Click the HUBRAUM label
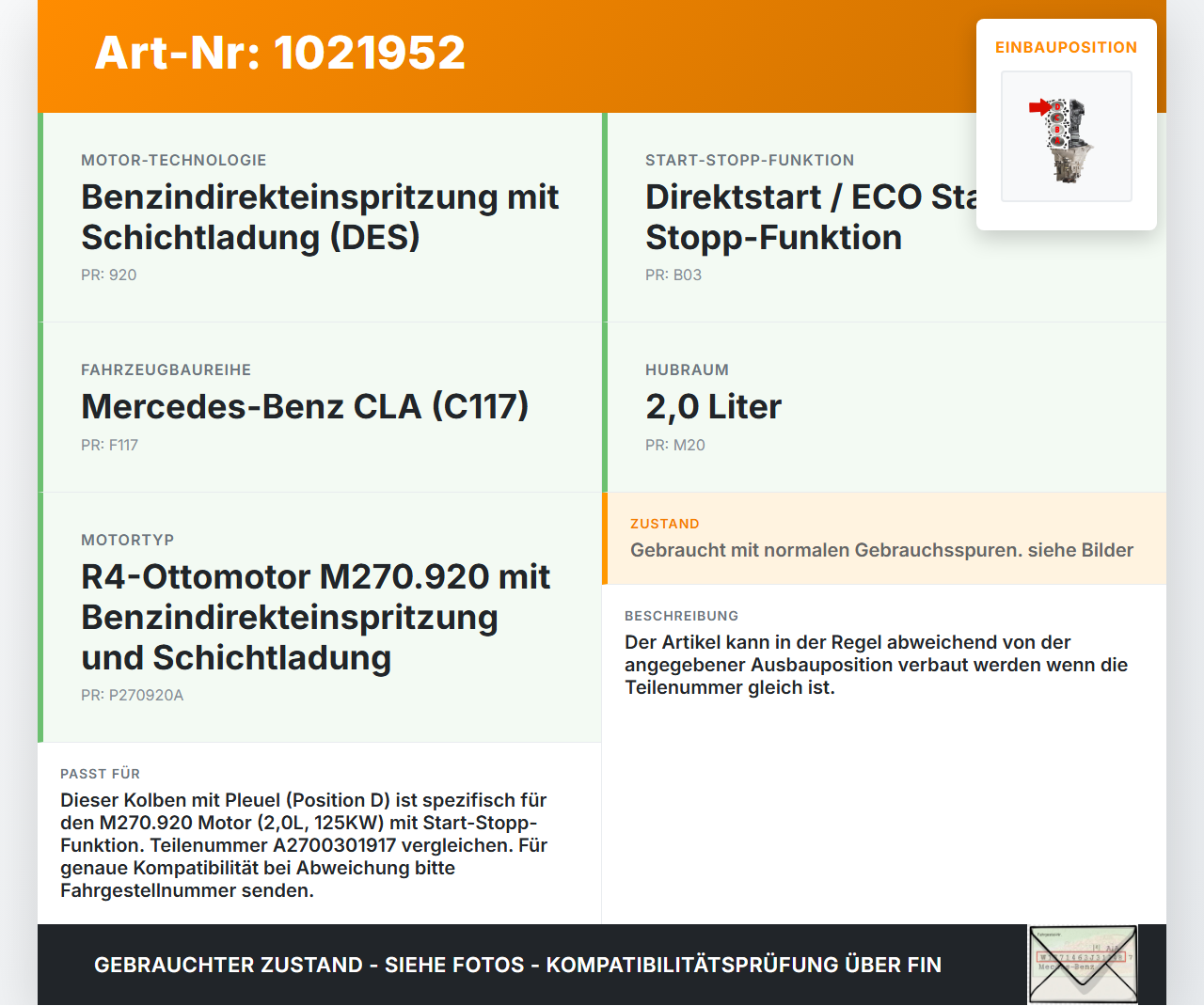The height and width of the screenshot is (1006, 1204). coord(688,369)
